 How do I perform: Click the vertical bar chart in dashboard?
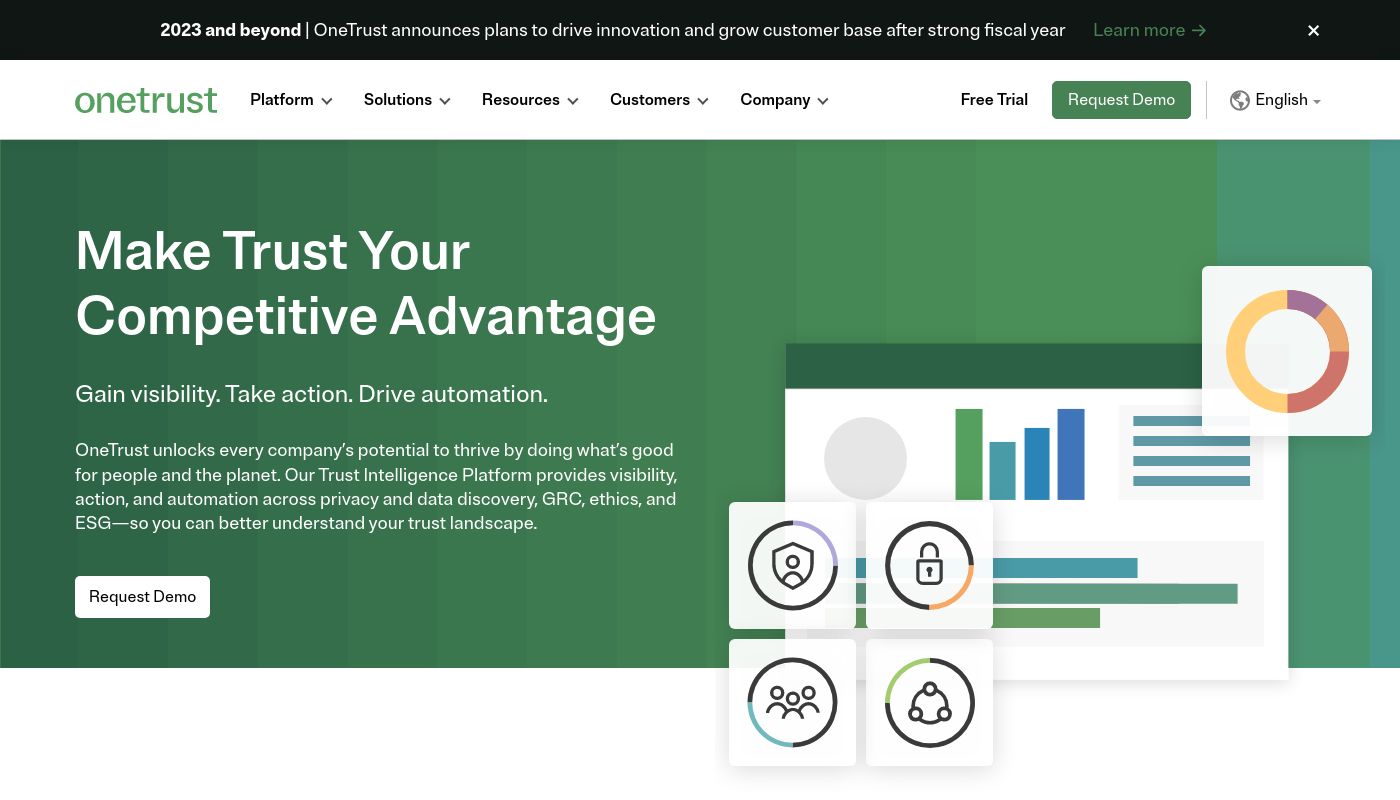pyautogui.click(x=1020, y=454)
